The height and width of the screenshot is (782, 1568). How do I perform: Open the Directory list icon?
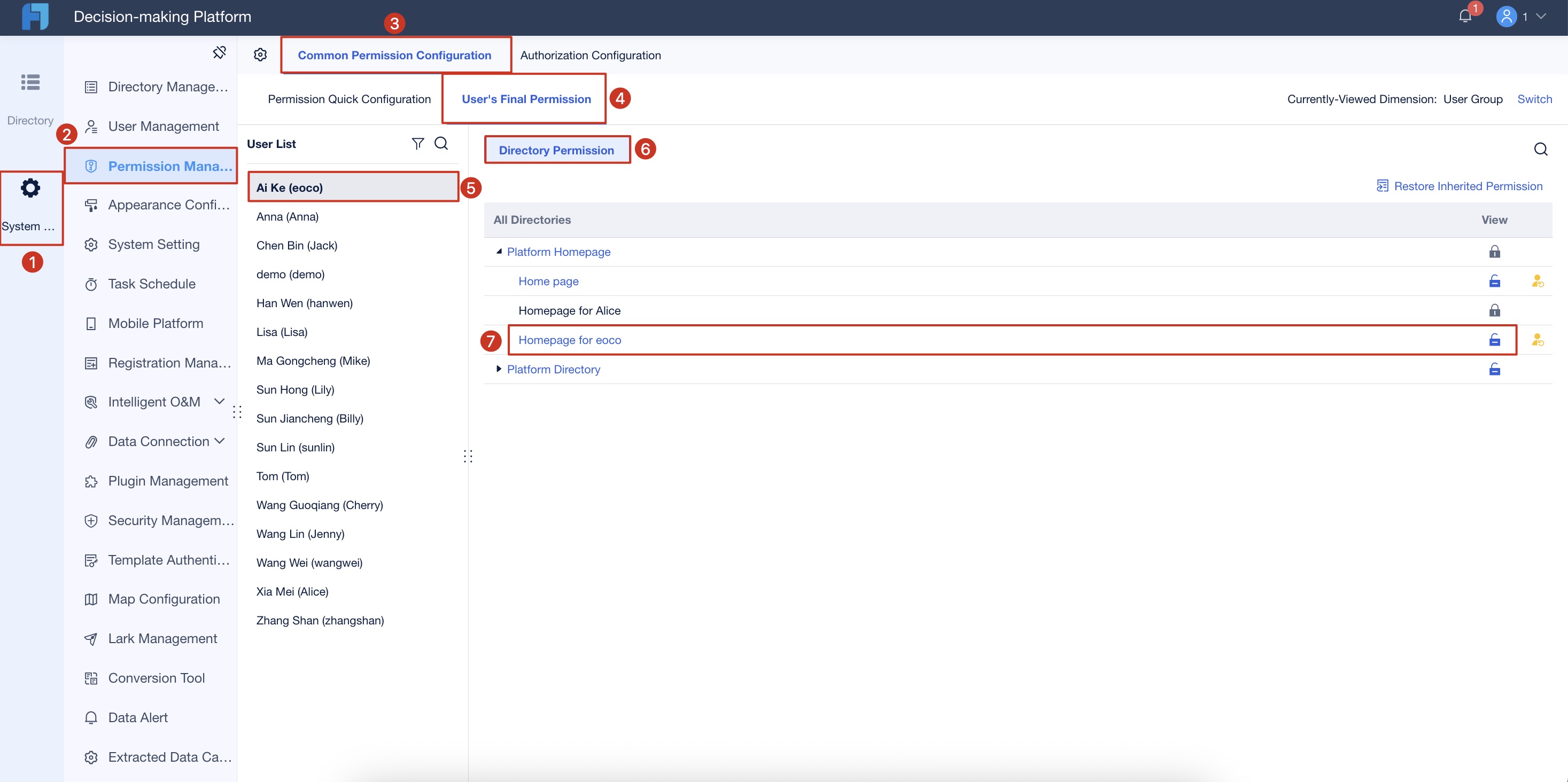coord(30,82)
